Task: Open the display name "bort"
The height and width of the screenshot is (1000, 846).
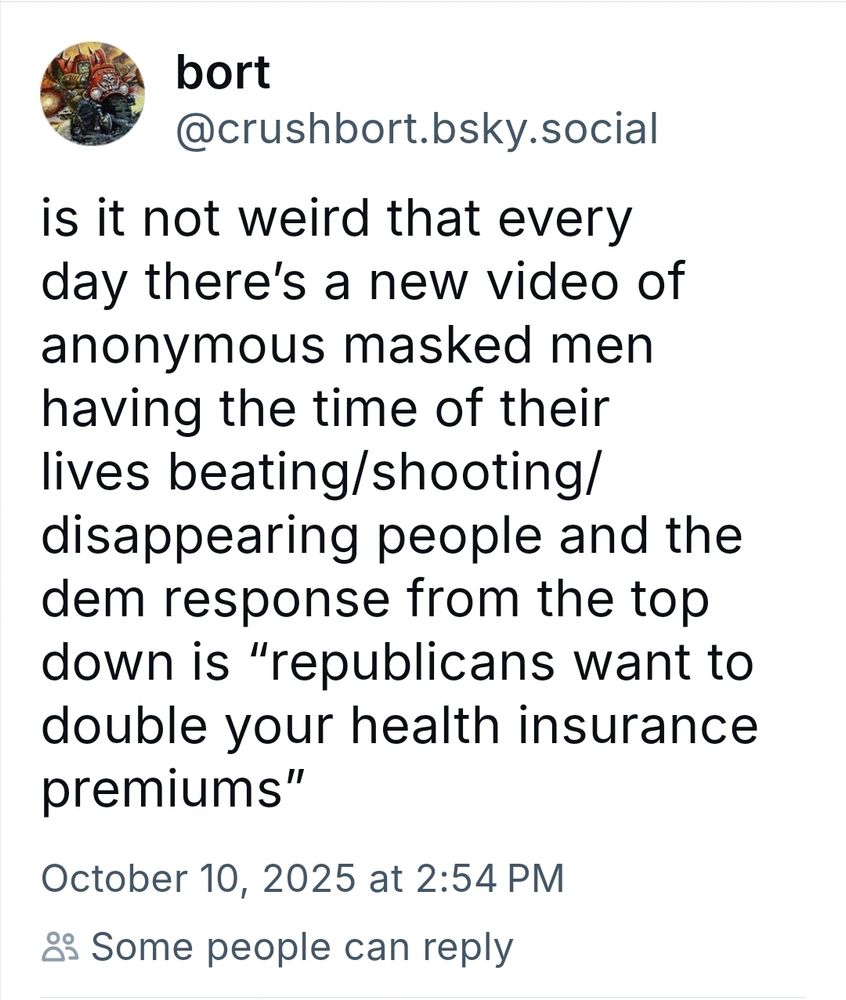Action: click(222, 71)
